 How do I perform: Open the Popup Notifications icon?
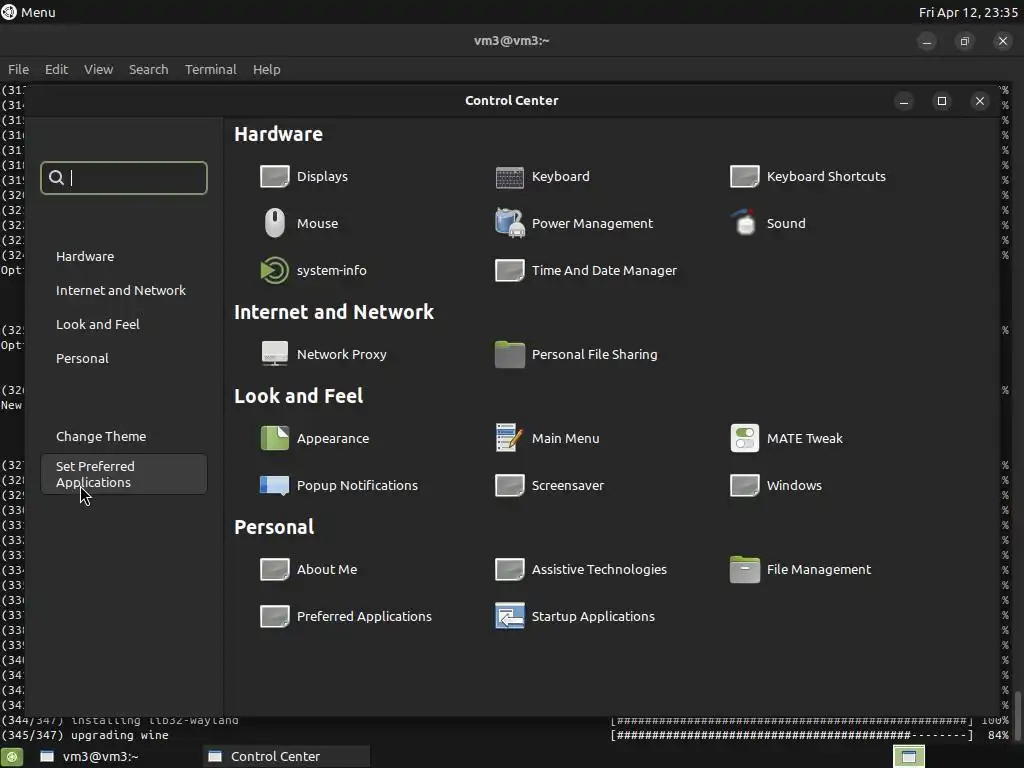pyautogui.click(x=274, y=485)
